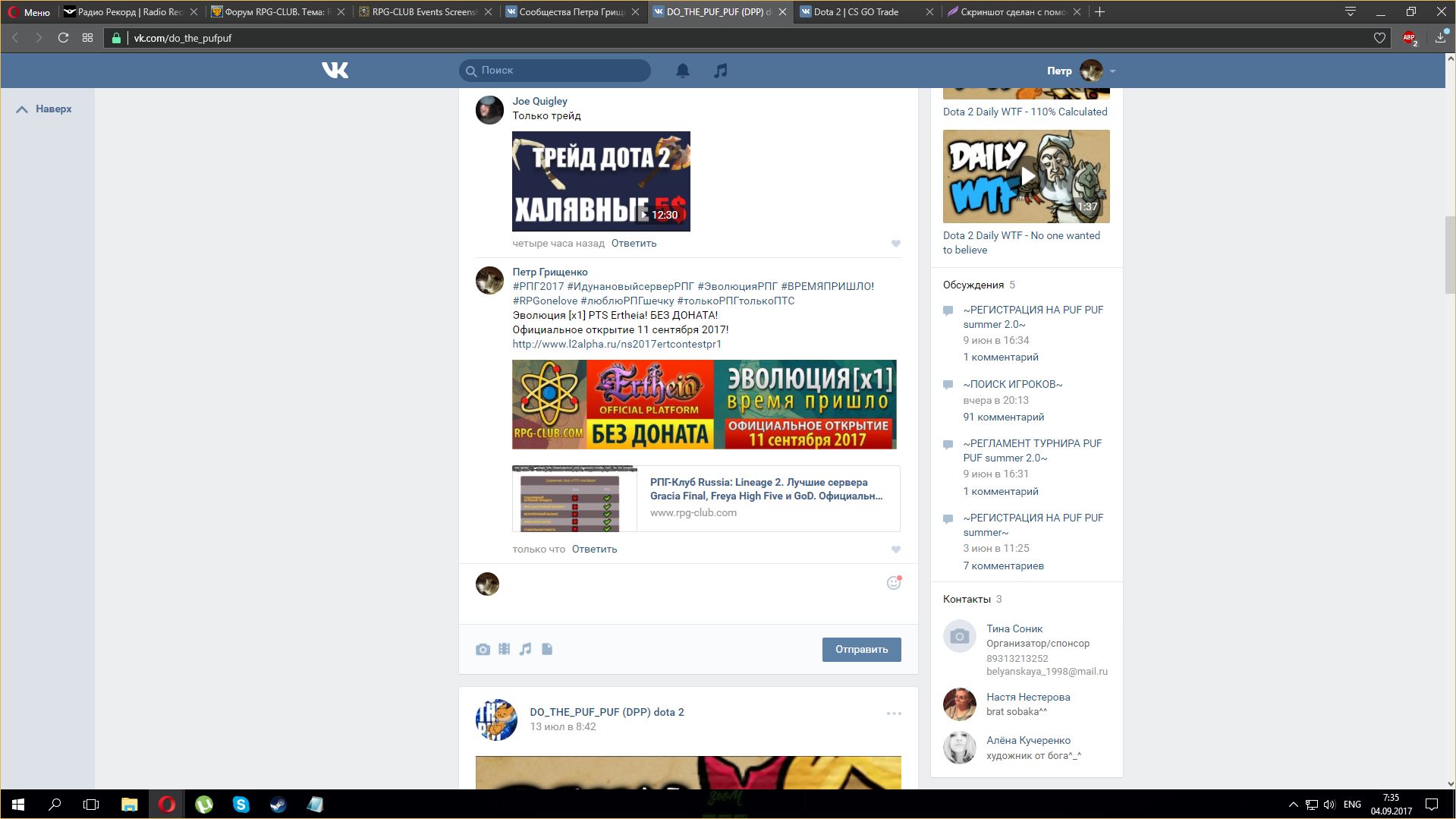Open the Opera Меню button
Image resolution: width=1456 pixels, height=819 pixels.
pos(29,11)
